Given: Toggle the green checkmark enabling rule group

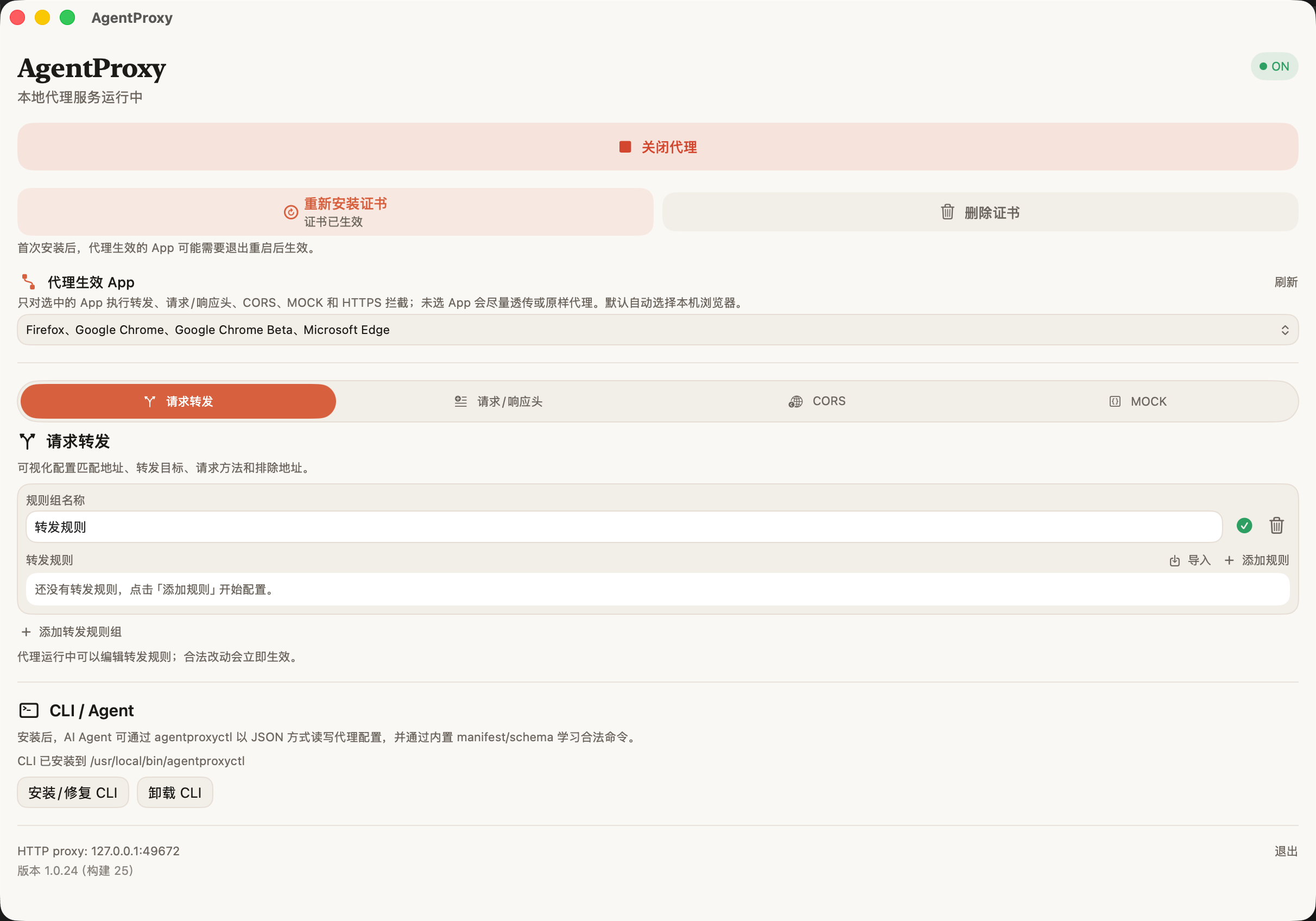Looking at the screenshot, I should tap(1244, 525).
